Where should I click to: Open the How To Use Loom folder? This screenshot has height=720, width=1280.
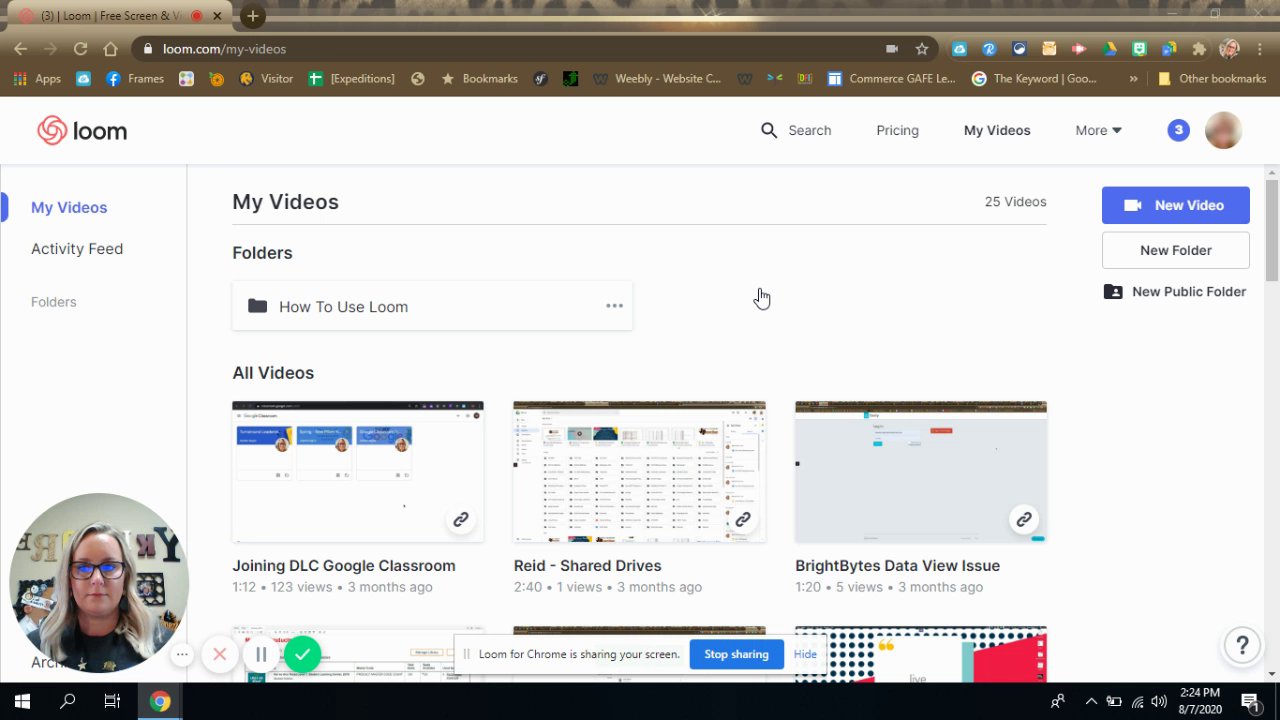(x=432, y=306)
